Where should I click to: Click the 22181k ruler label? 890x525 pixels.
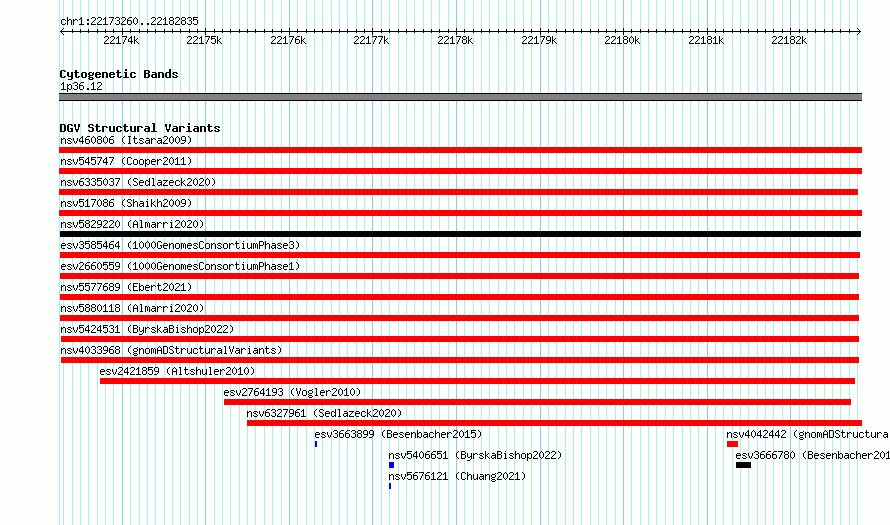point(706,40)
